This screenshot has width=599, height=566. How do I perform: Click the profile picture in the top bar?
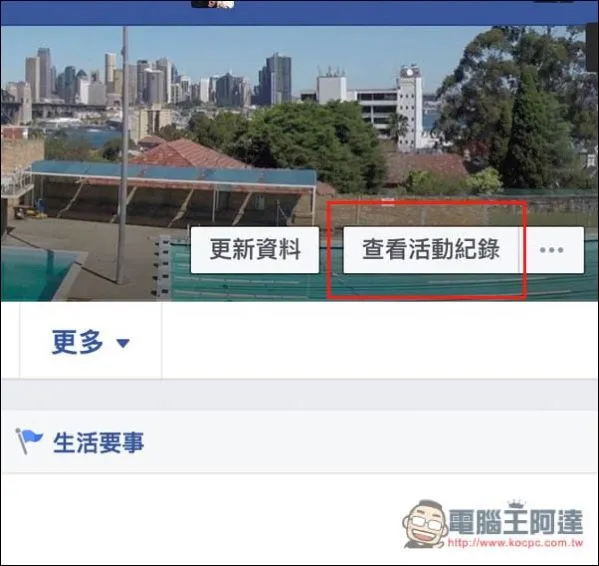pos(212,4)
